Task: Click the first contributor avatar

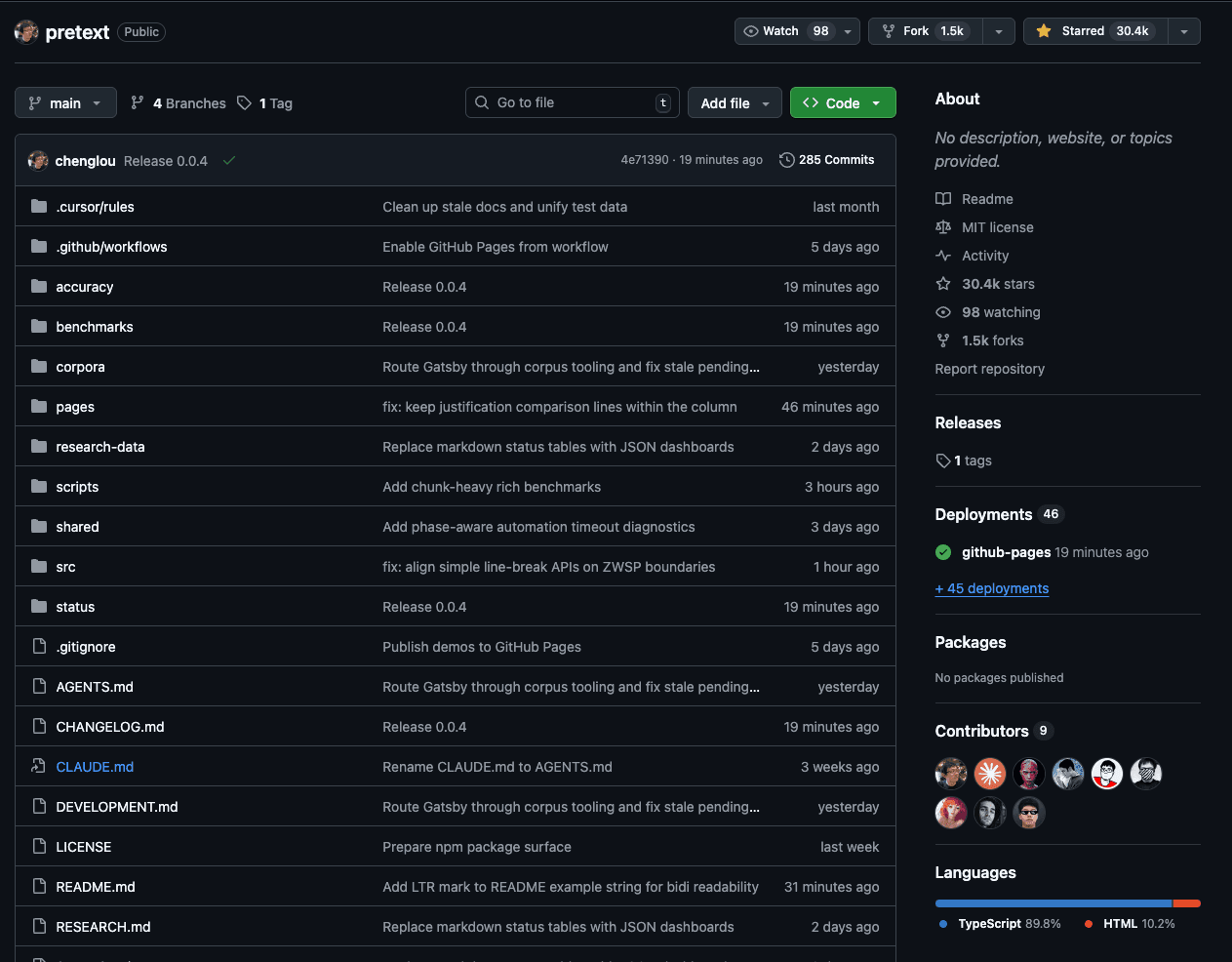Action: pos(950,774)
